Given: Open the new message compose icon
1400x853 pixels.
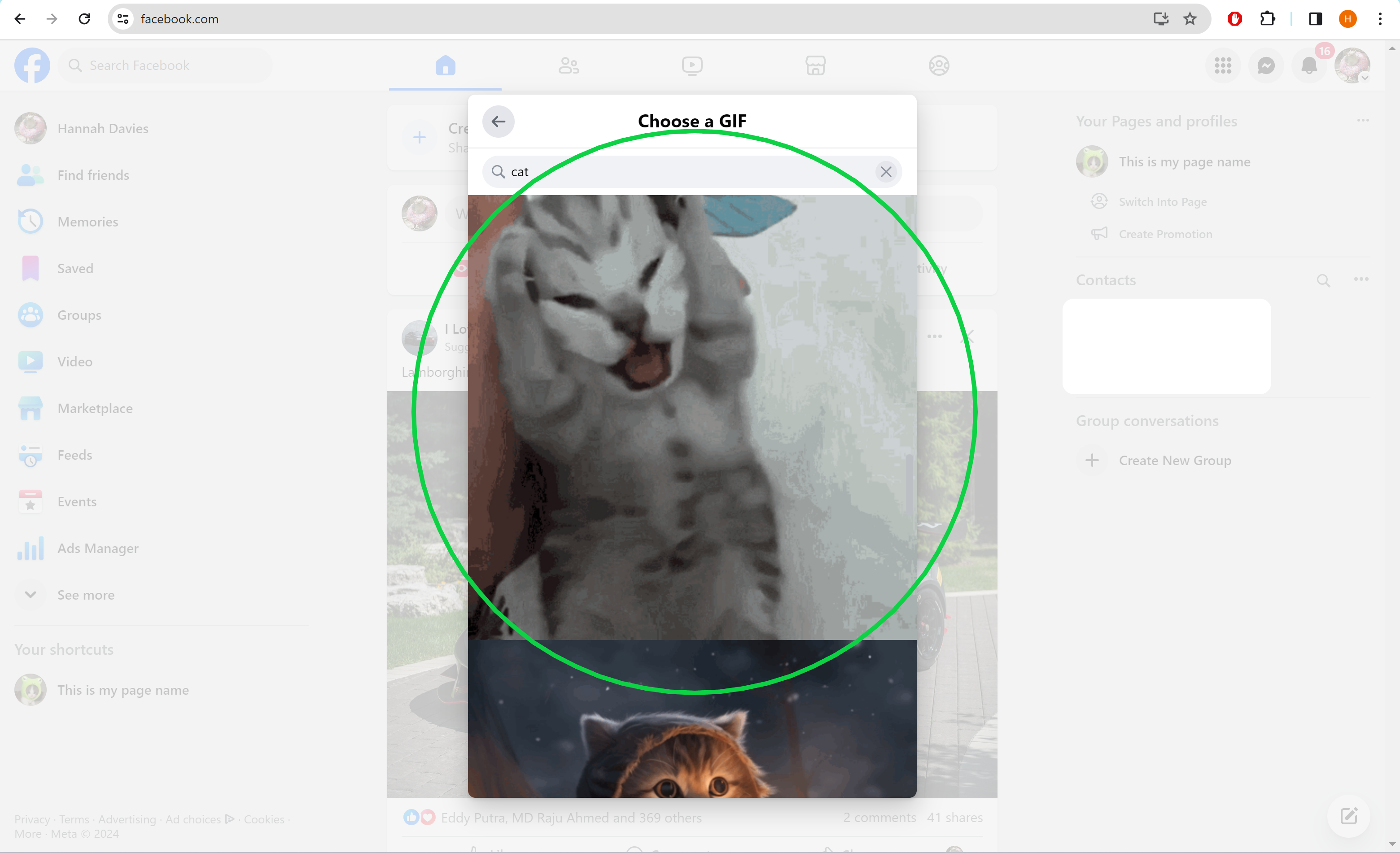Looking at the screenshot, I should coord(1348,816).
